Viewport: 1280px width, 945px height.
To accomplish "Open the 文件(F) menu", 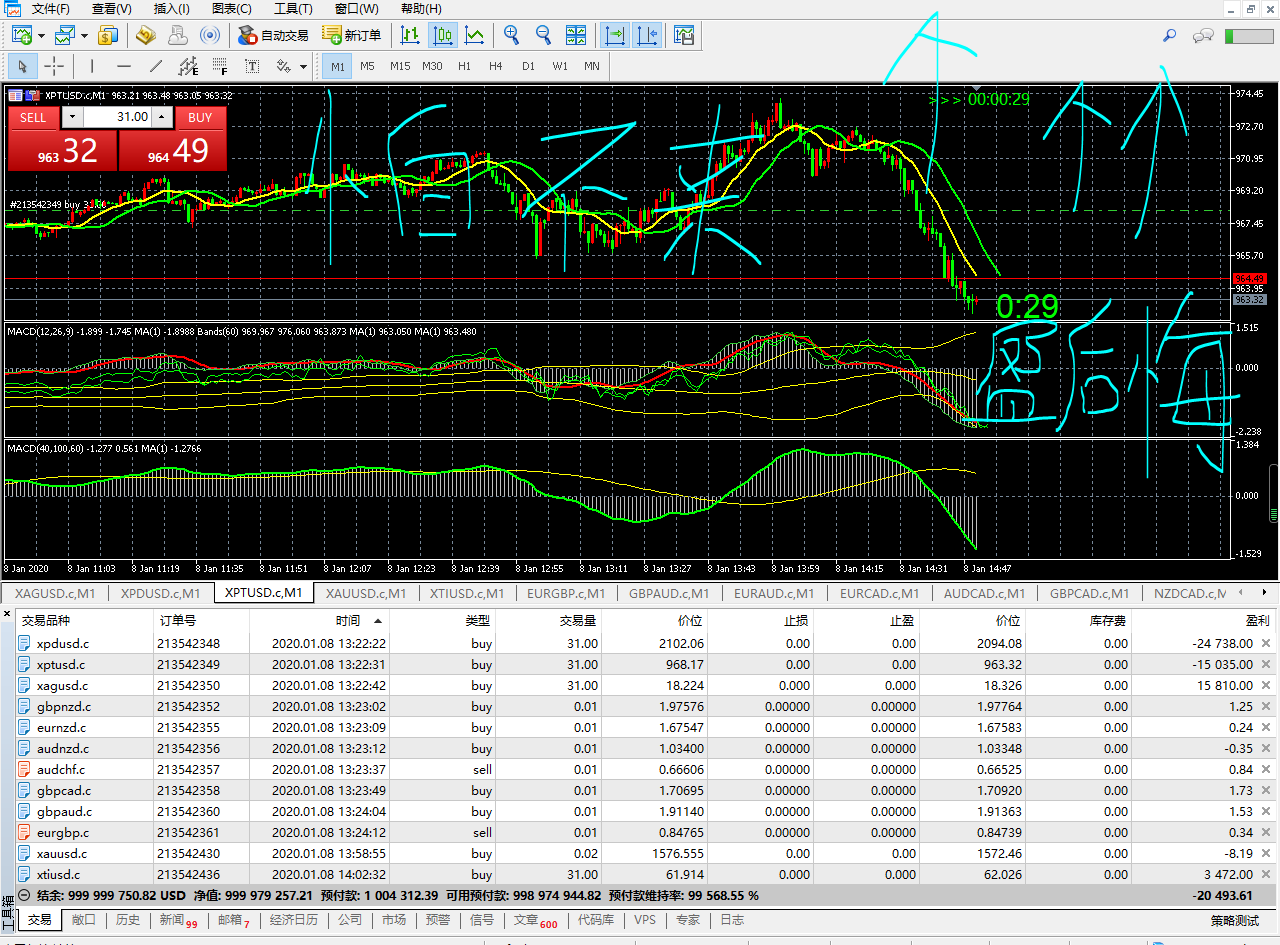I will pos(51,8).
